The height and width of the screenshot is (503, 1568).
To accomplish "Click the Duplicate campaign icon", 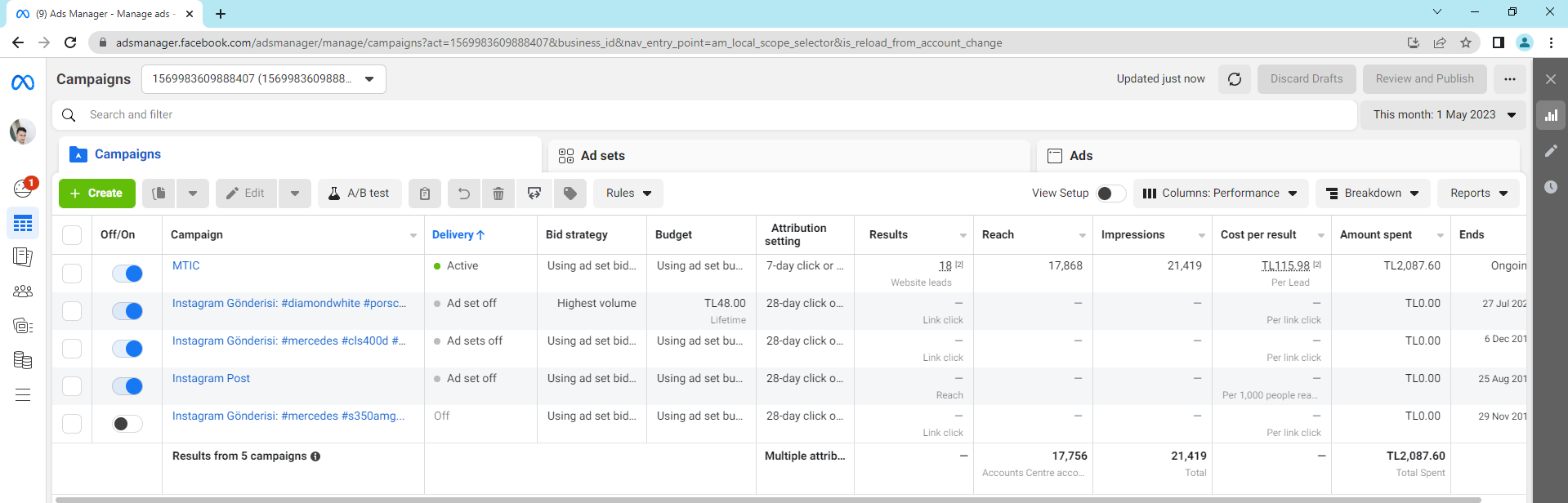I will 159,194.
